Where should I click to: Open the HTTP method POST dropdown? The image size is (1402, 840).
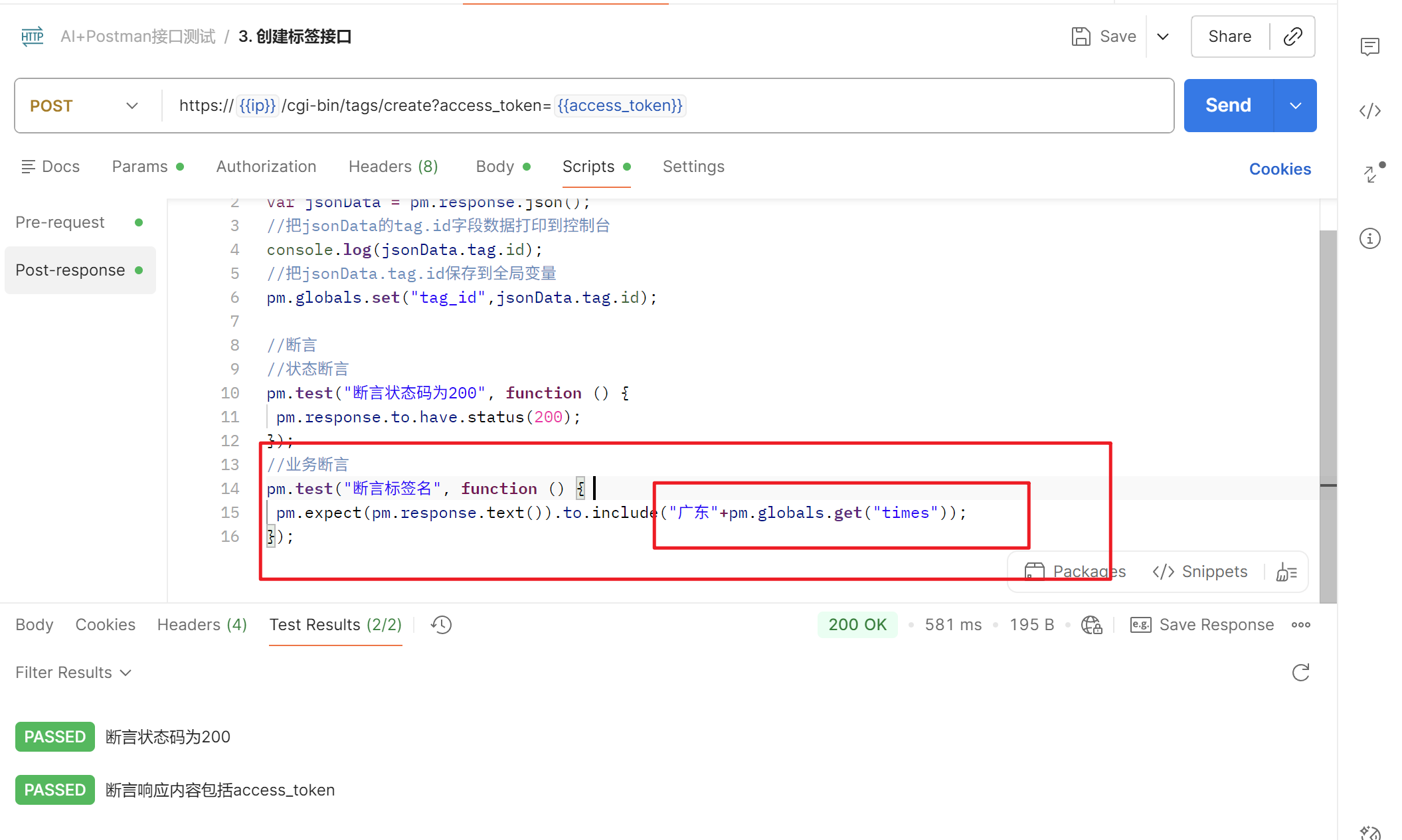[x=84, y=106]
